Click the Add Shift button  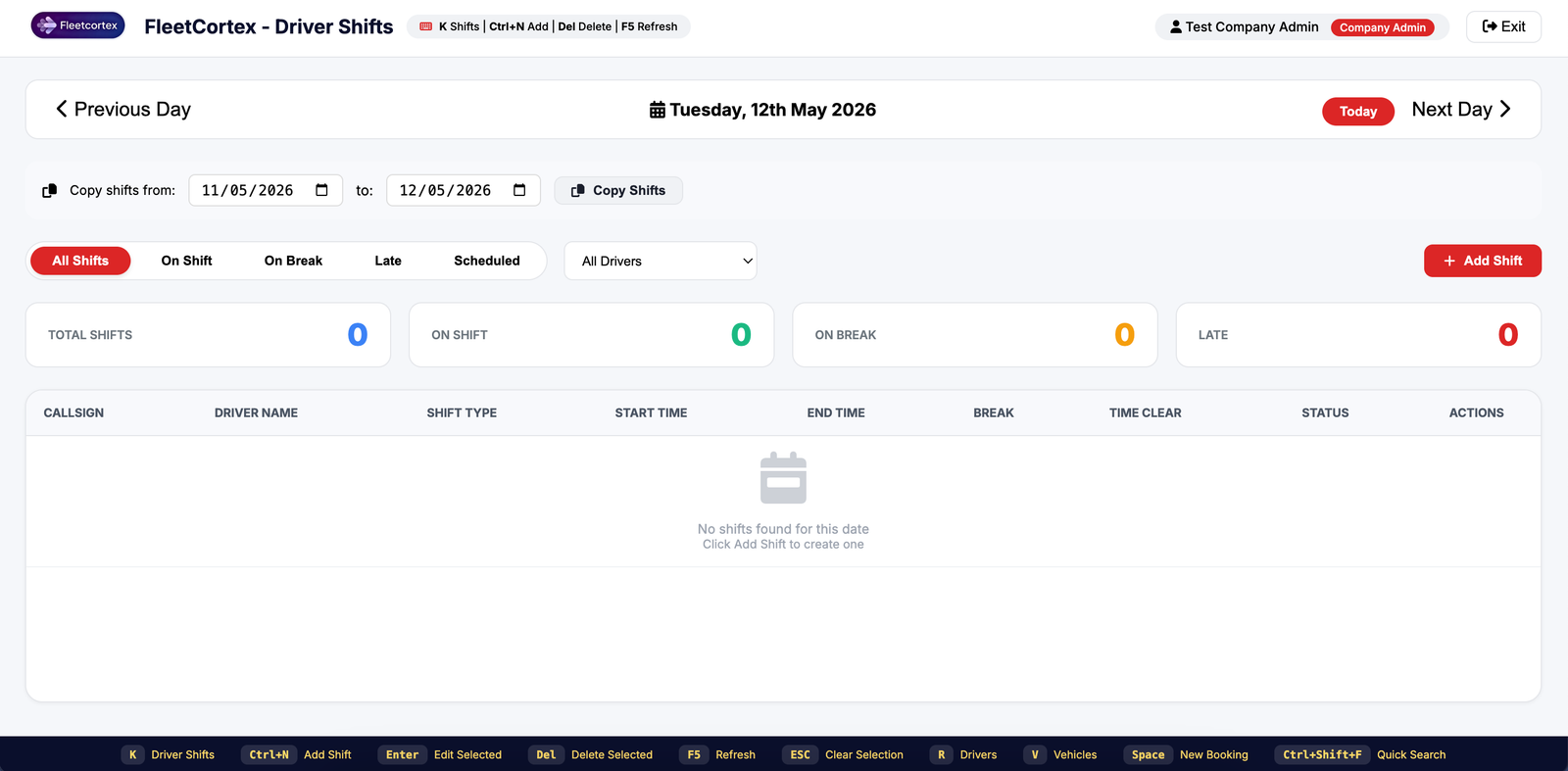pos(1482,261)
